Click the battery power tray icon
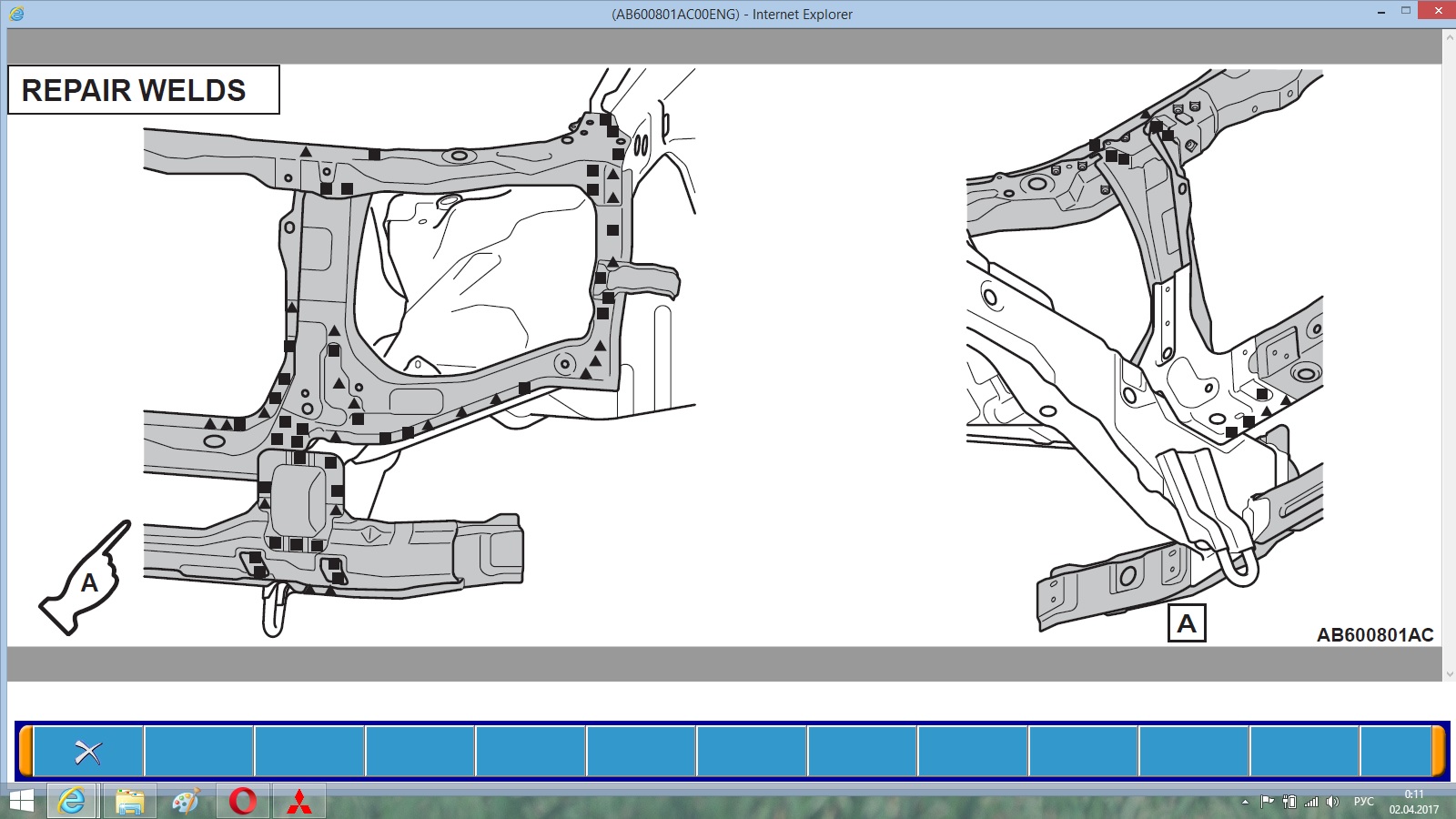This screenshot has height=819, width=1456. 1289,802
